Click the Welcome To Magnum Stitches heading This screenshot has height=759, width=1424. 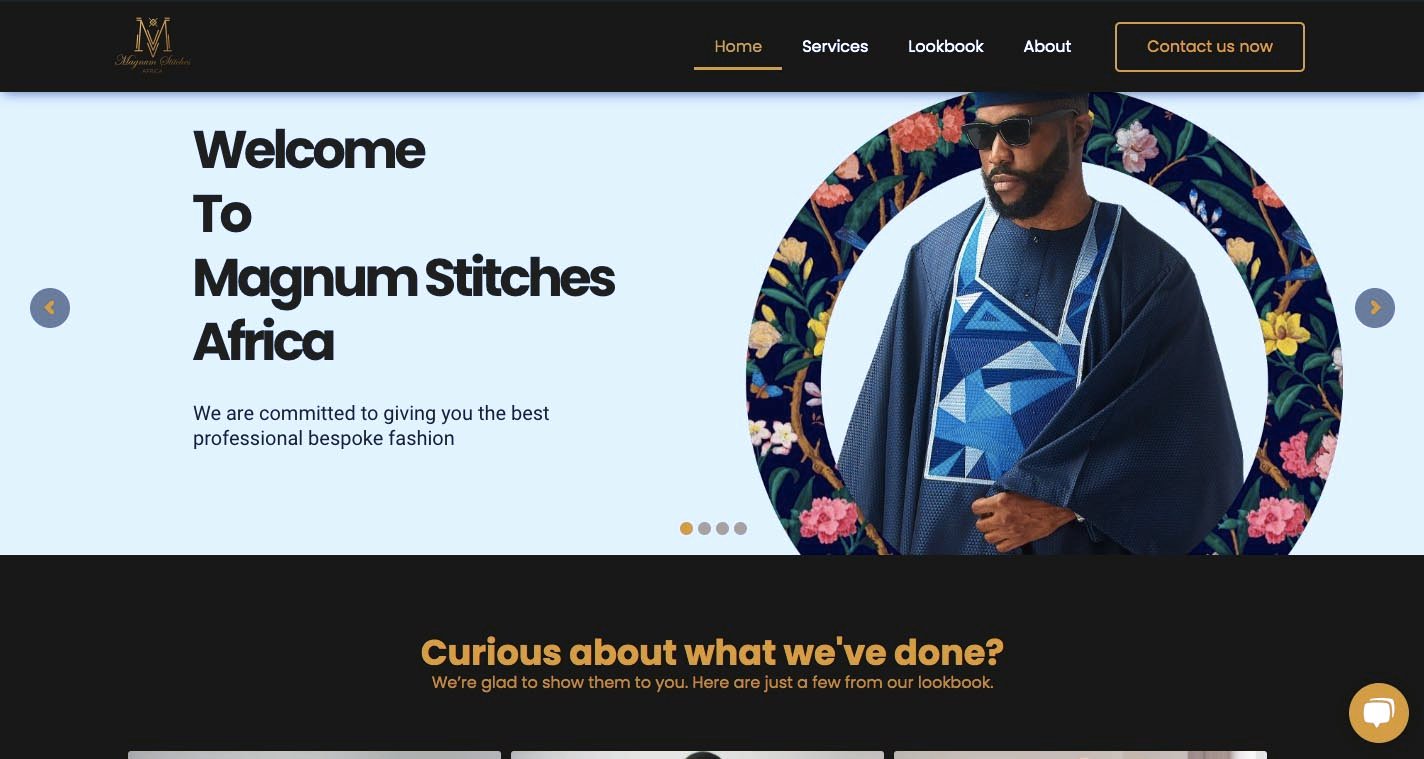[x=404, y=246]
